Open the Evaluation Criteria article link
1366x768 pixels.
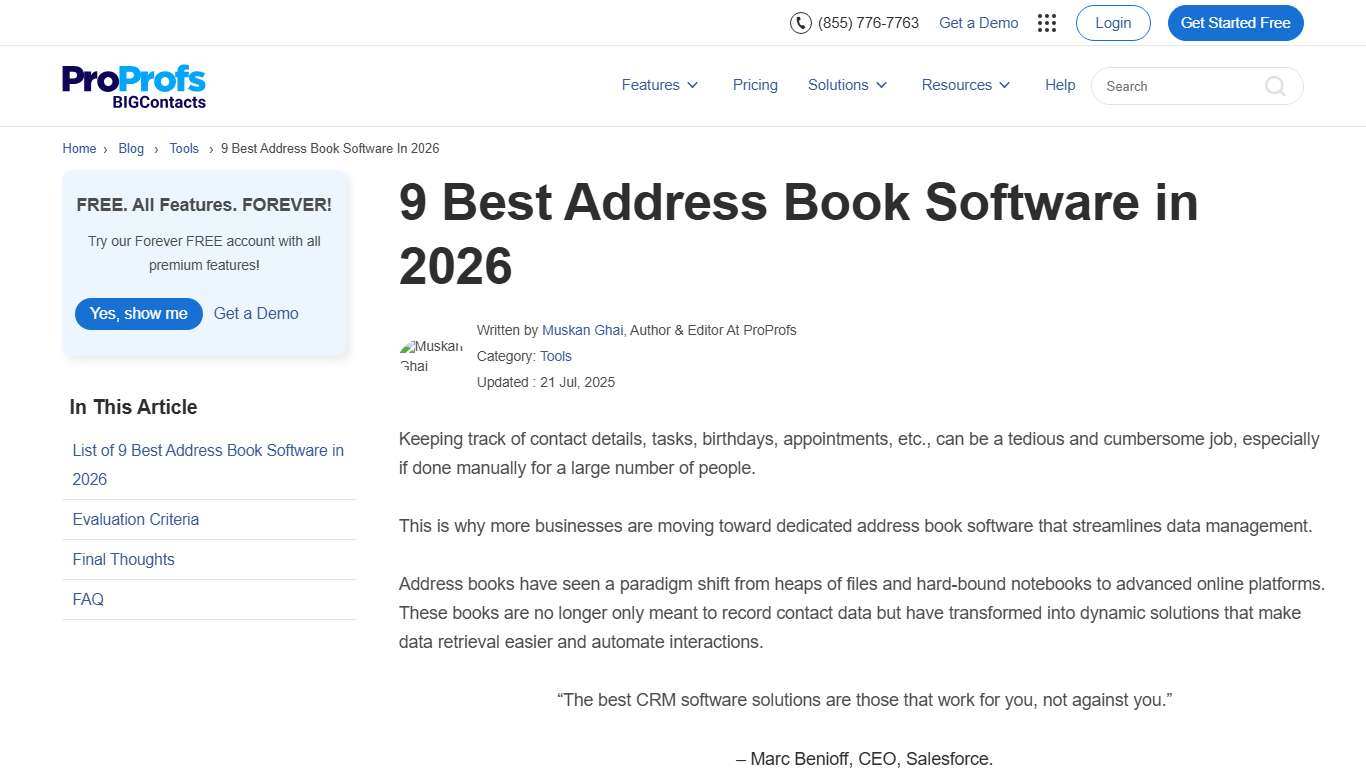click(x=135, y=519)
